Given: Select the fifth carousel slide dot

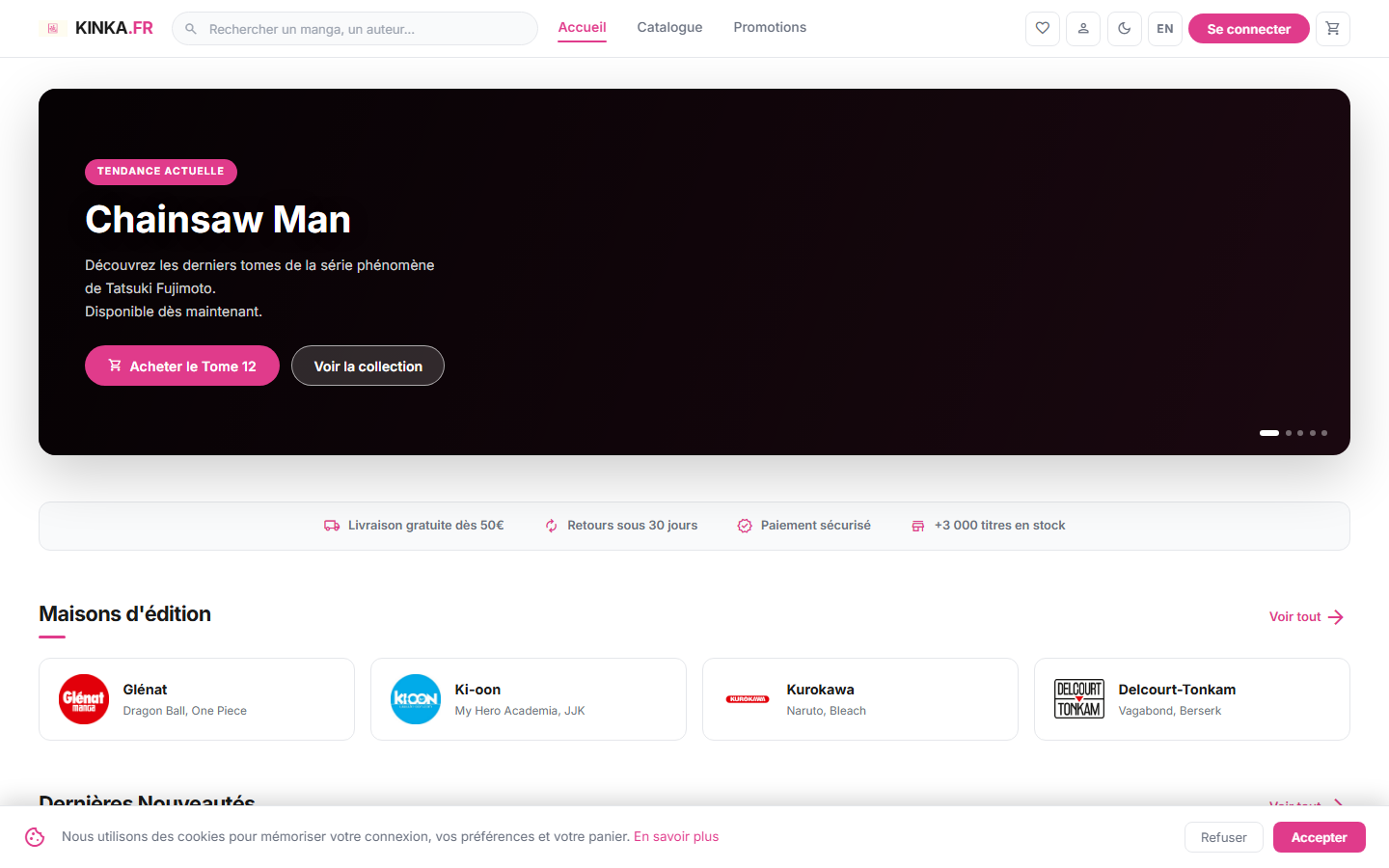Looking at the screenshot, I should click(x=1324, y=433).
